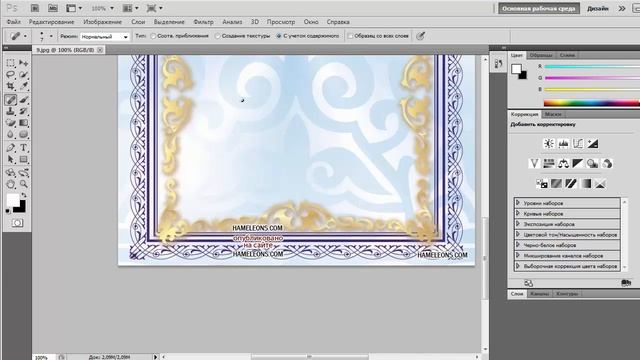Switch to the 'Каналы' tab
640x360 pixels.
click(x=540, y=294)
